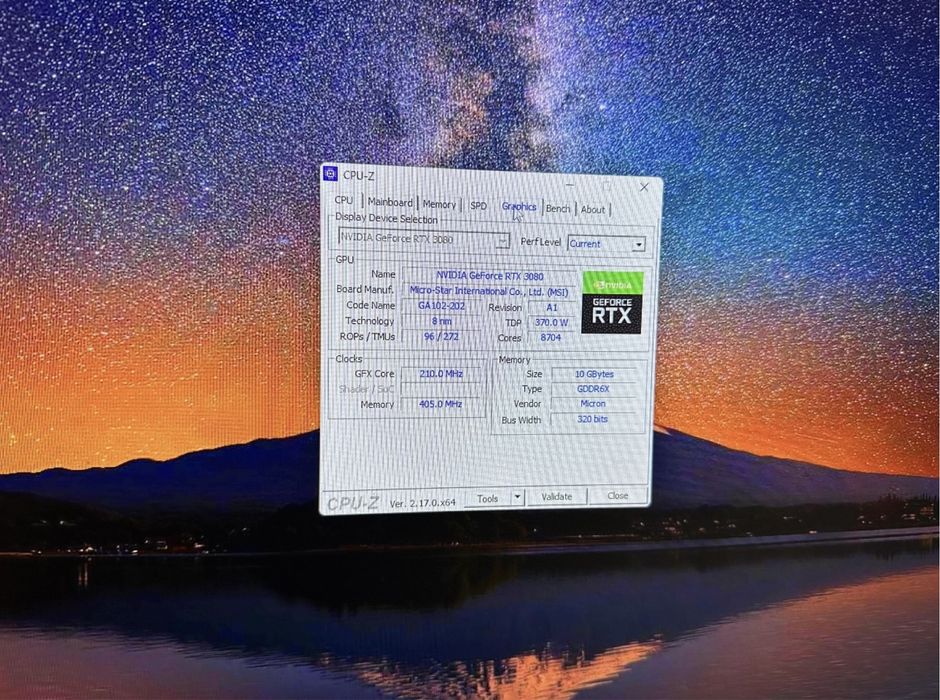
Task: Click the Memory clock value 405.0 MHz
Action: point(441,405)
